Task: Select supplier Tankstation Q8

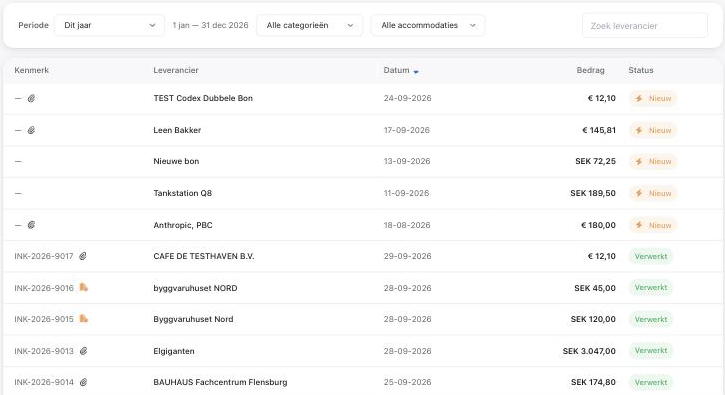Action: point(183,193)
